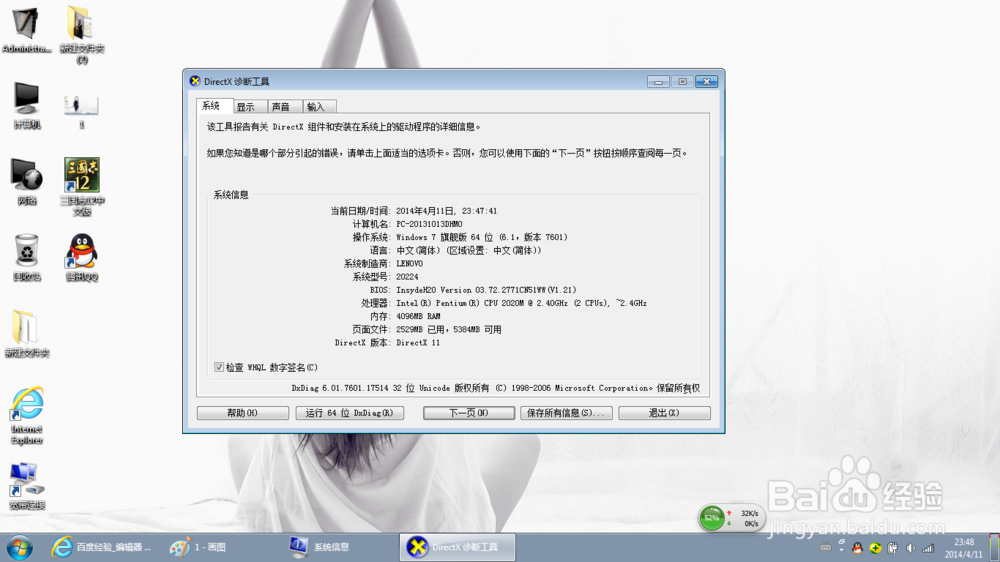Click the Show Desktop strip
Image resolution: width=1000 pixels, height=562 pixels.
coord(994,547)
